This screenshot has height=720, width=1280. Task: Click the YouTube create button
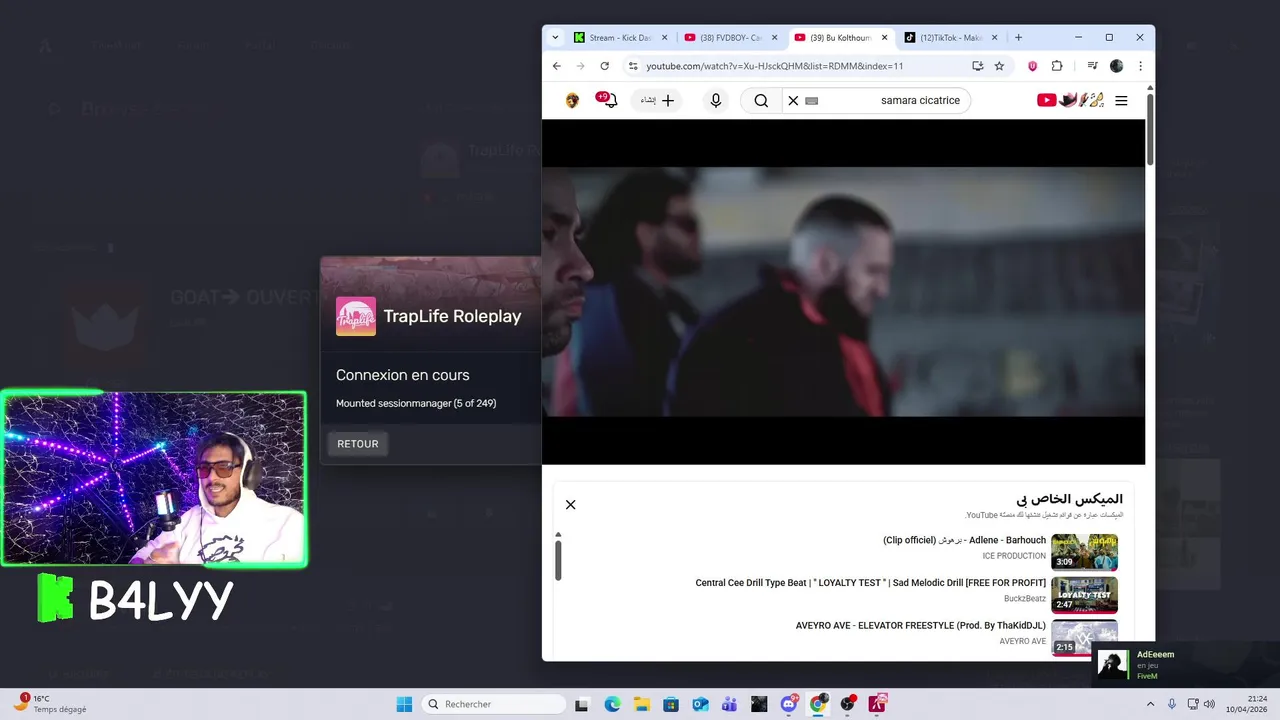tap(656, 100)
